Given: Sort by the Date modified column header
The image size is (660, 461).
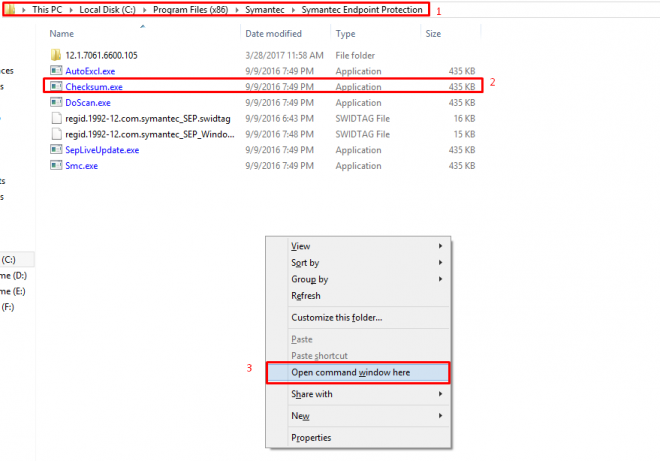Looking at the screenshot, I should [274, 34].
